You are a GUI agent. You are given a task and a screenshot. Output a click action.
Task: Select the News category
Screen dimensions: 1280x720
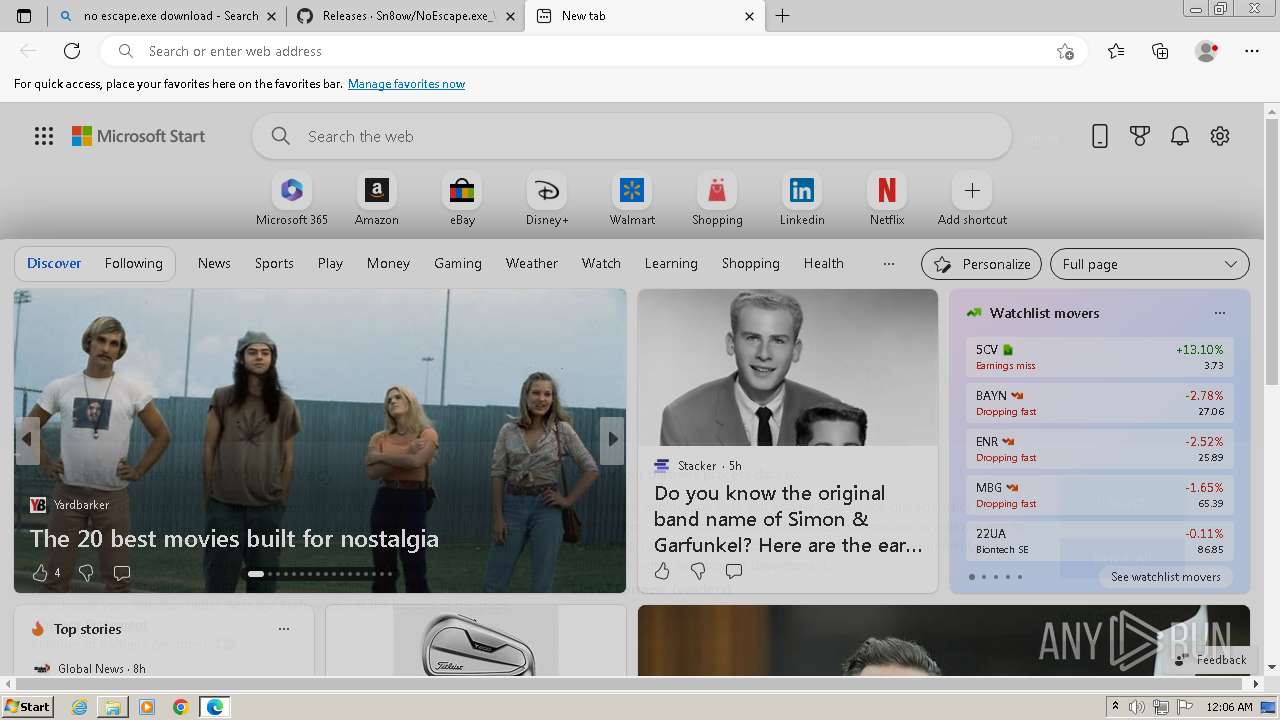214,263
